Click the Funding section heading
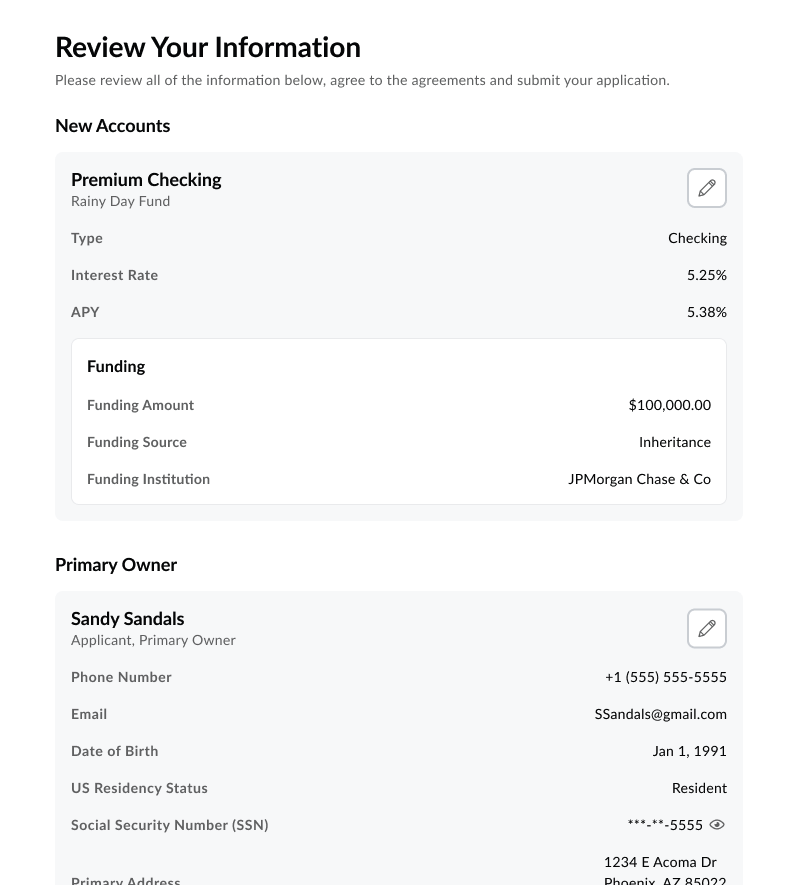Screen dimensions: 808x885 [116, 366]
